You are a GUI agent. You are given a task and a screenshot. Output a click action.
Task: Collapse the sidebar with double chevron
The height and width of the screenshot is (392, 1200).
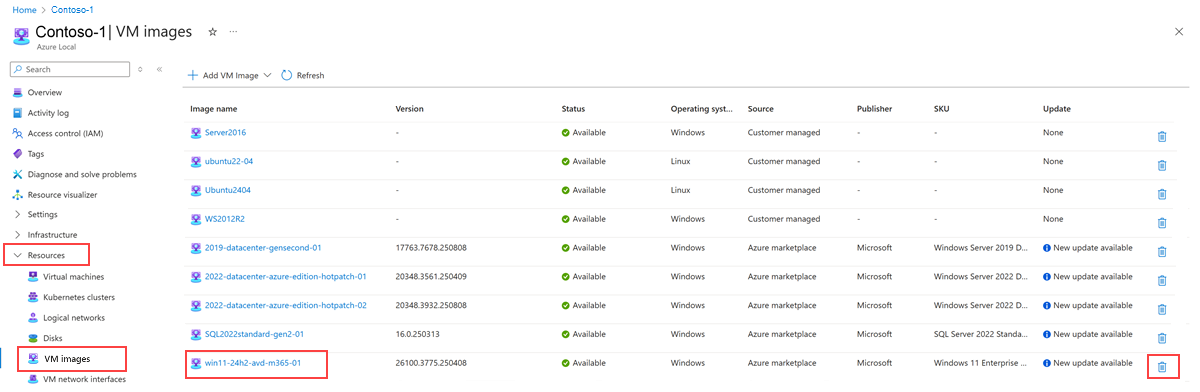(x=159, y=69)
